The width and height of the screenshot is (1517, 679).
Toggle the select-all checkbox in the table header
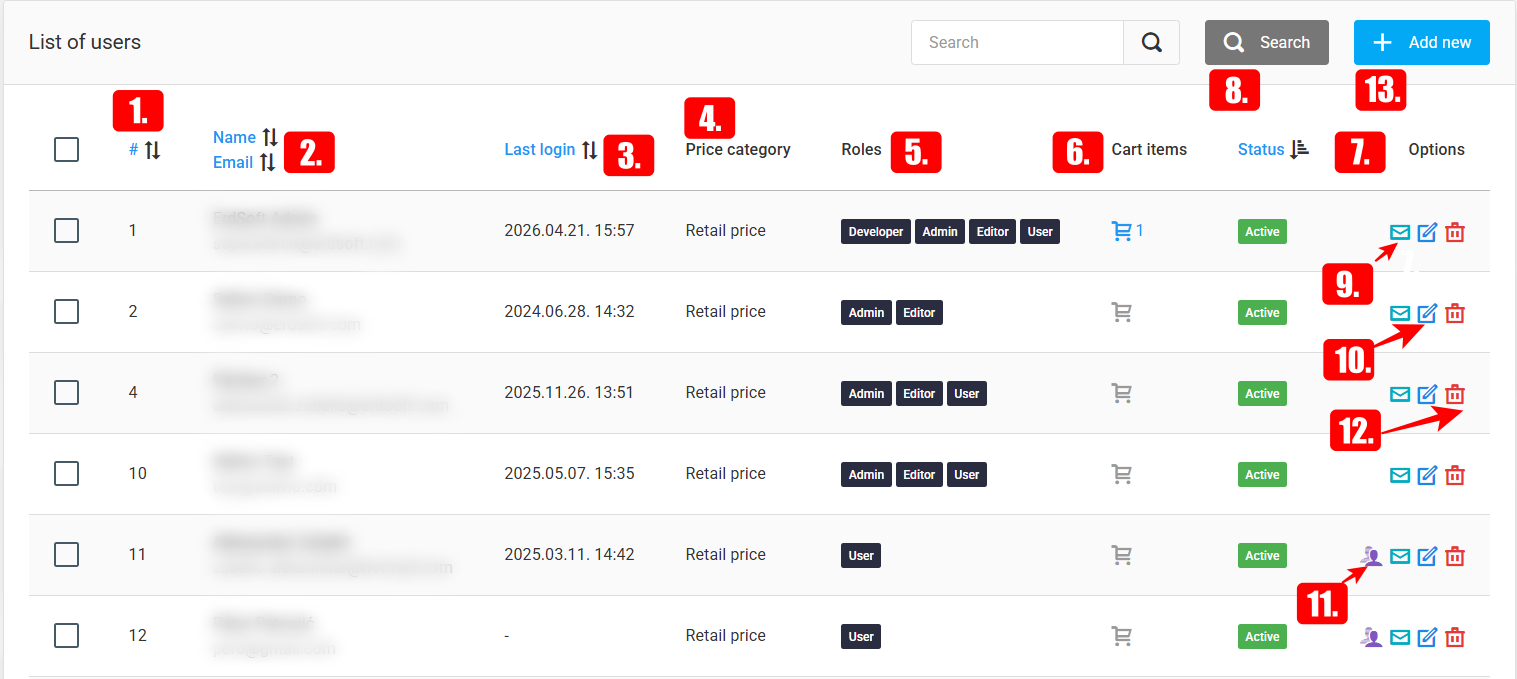coord(66,150)
